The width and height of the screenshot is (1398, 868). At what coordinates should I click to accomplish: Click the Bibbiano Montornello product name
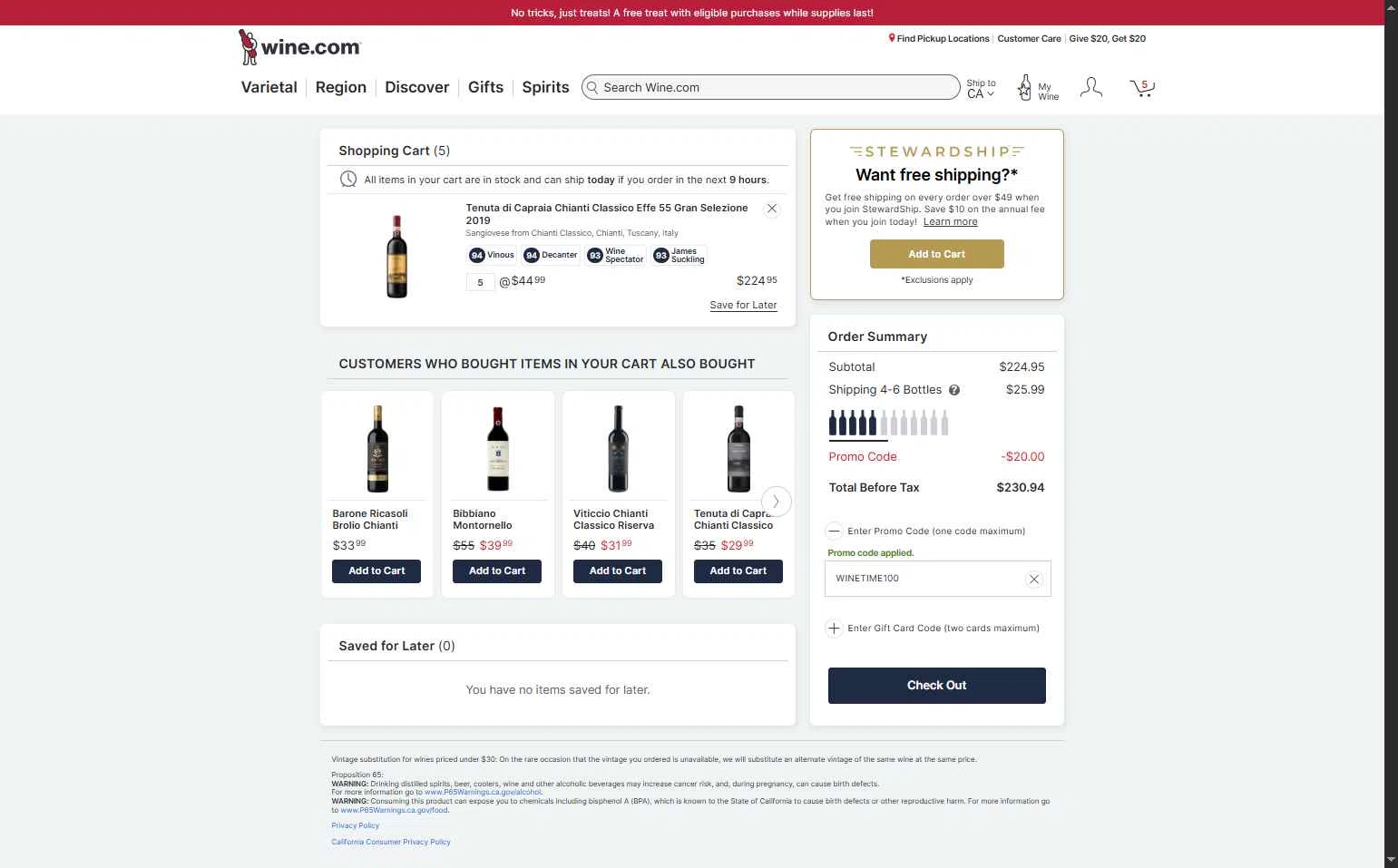[x=483, y=520]
